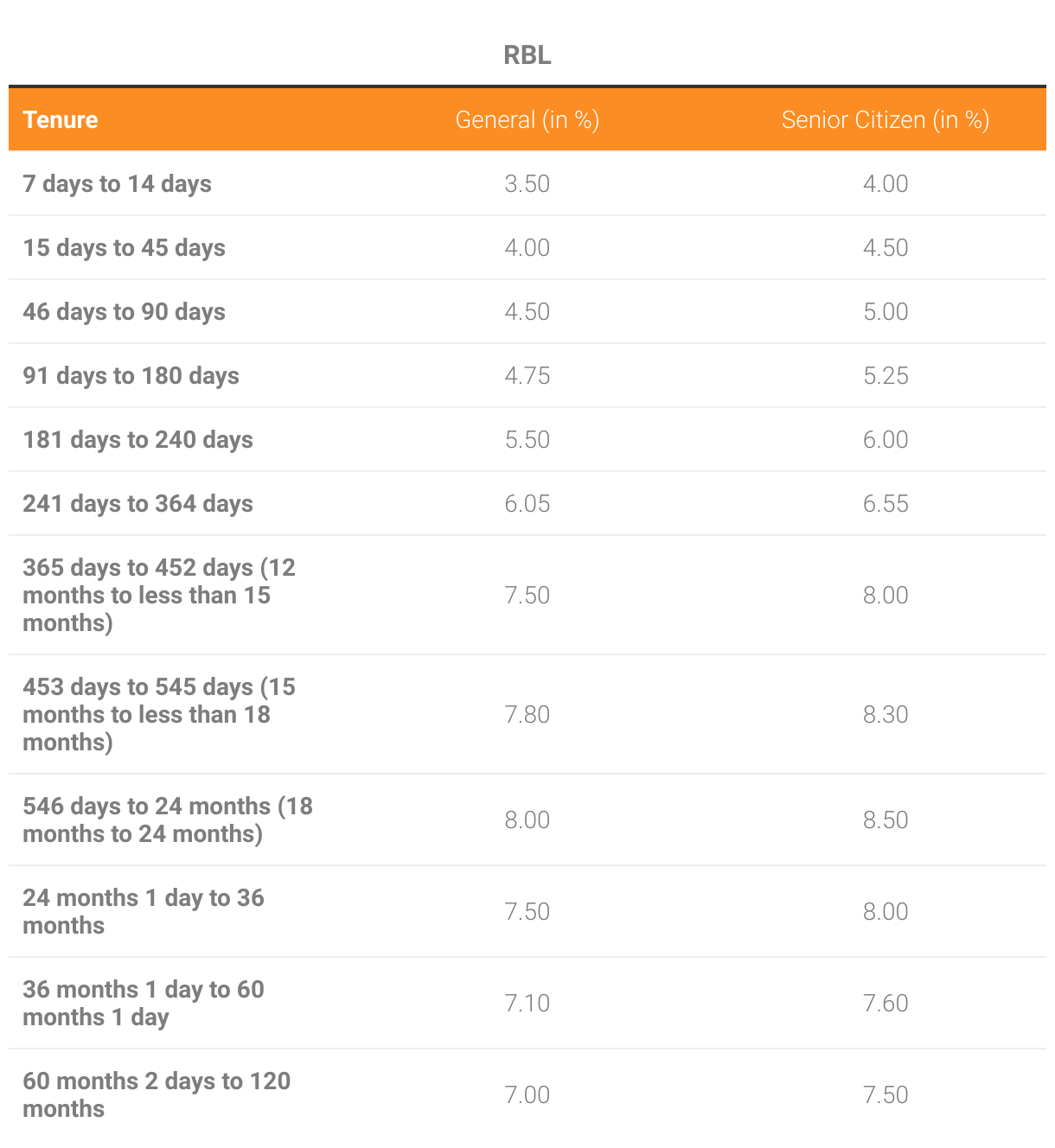
Task: Click senior citizen rate 6.55
Action: pyautogui.click(x=886, y=503)
